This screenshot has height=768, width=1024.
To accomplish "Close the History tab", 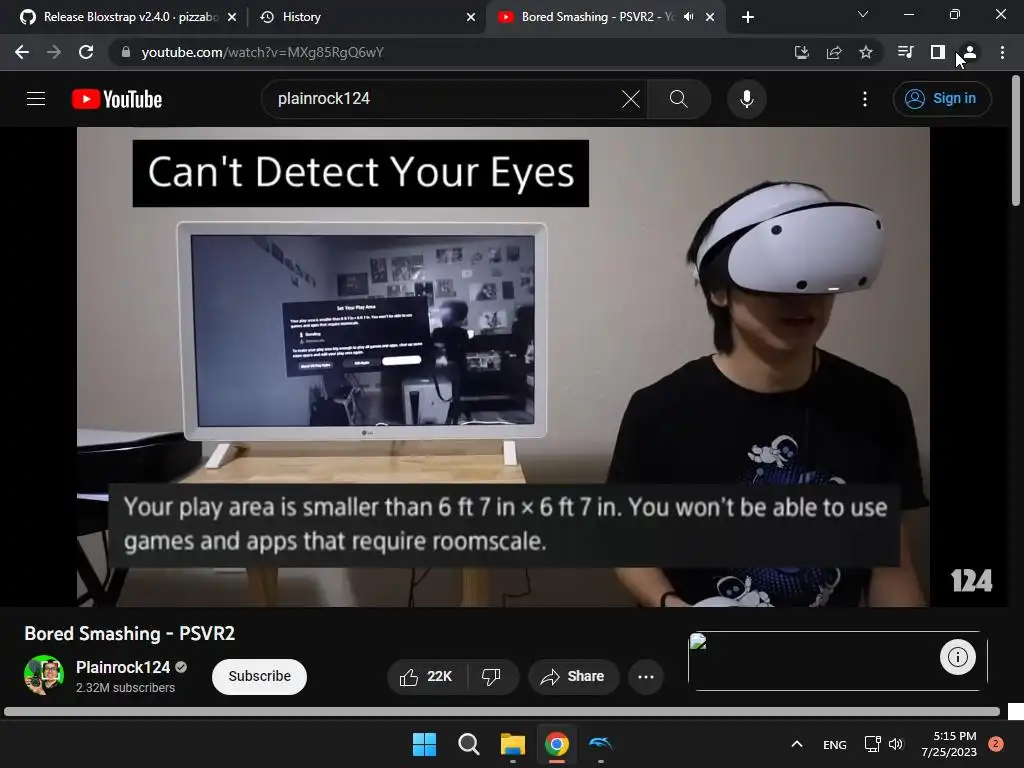I will (x=471, y=17).
